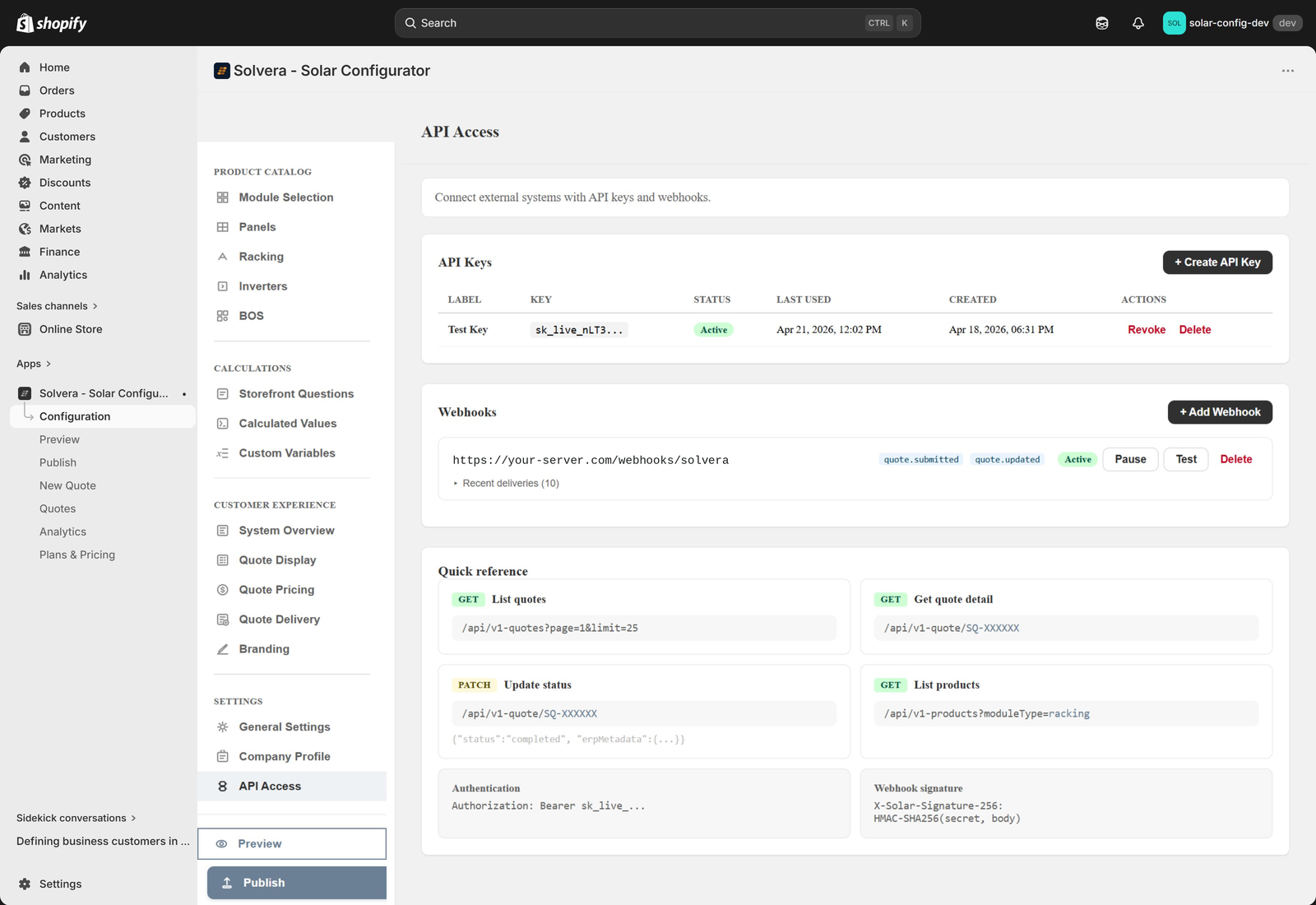Click the /api/v1-quotes?page=1&limit=25 endpoint
Screen dimensions: 1316x905
coord(644,628)
